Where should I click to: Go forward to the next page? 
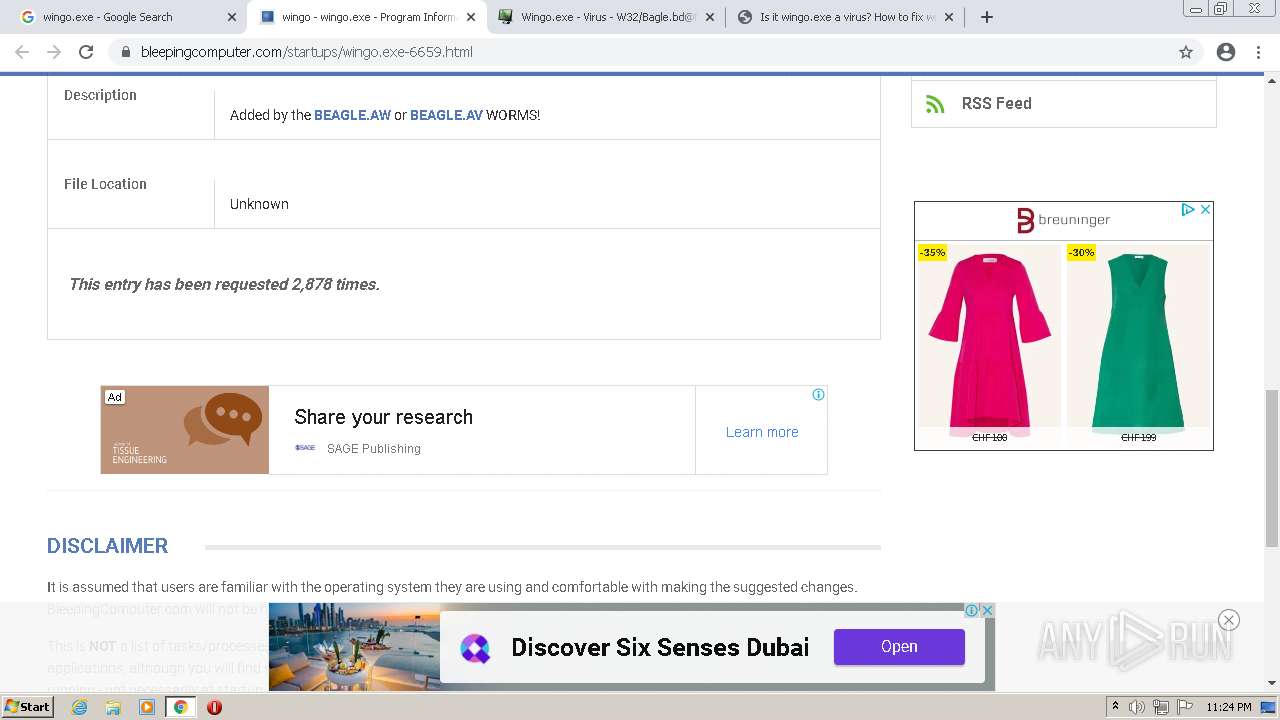coord(54,52)
